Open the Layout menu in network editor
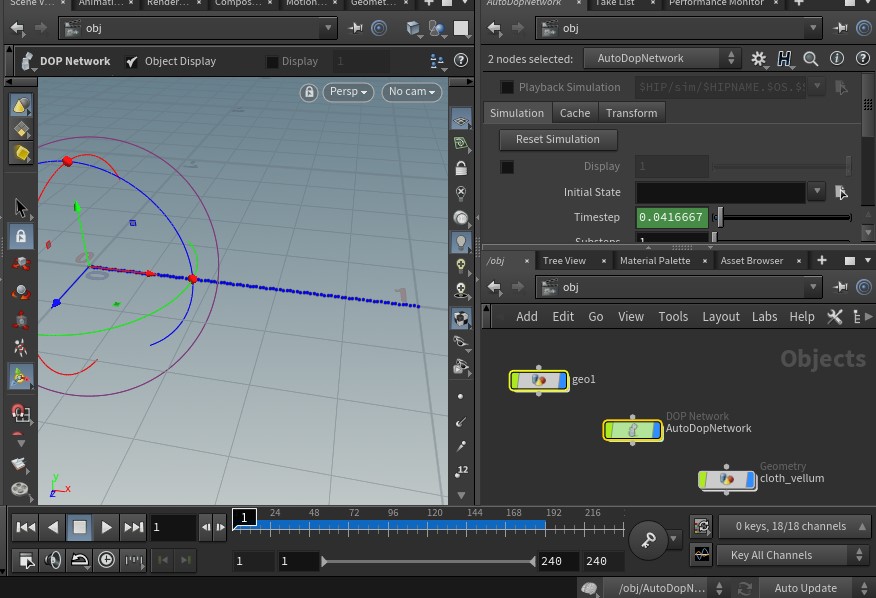 pyautogui.click(x=721, y=317)
